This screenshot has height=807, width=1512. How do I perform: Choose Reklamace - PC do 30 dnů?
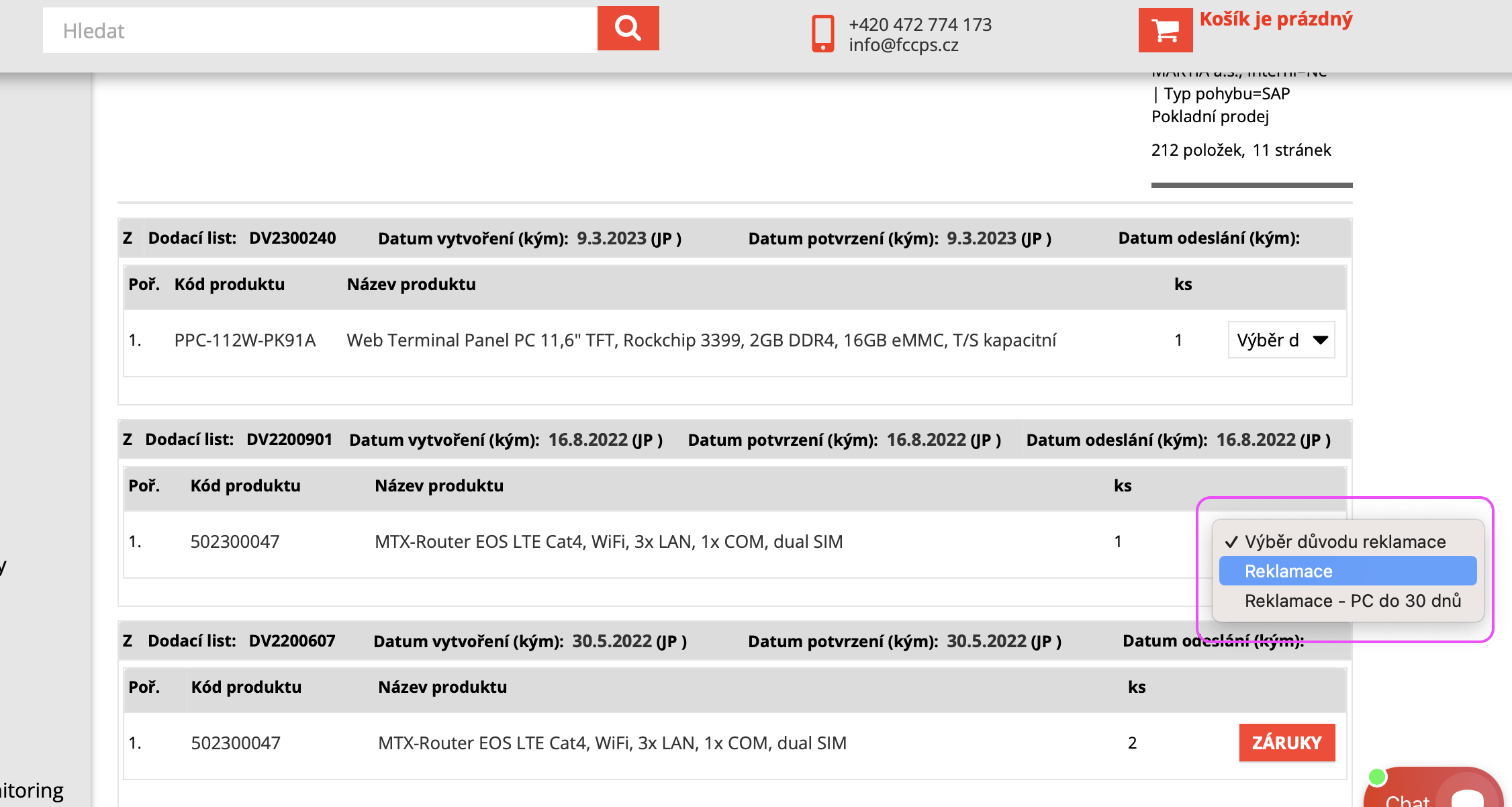tap(1352, 601)
